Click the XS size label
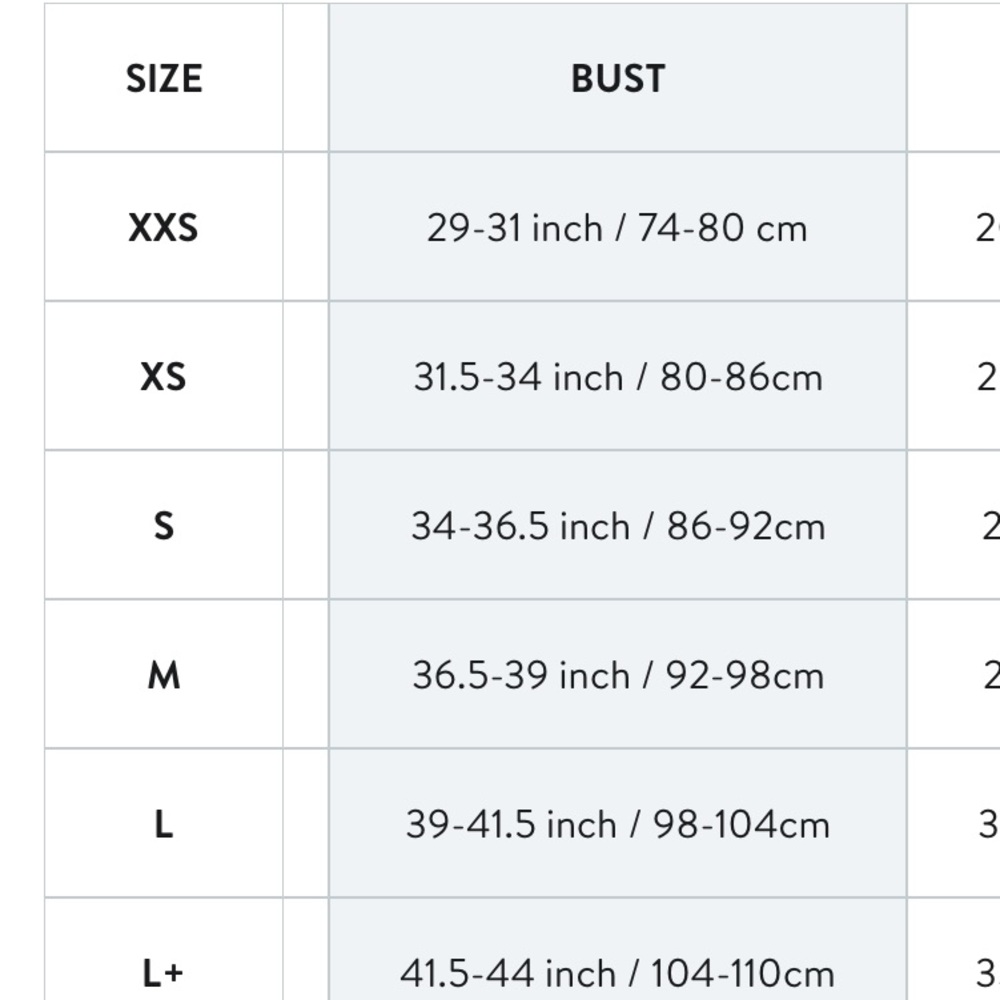Screen dimensions: 1000x1000 pyautogui.click(x=163, y=376)
